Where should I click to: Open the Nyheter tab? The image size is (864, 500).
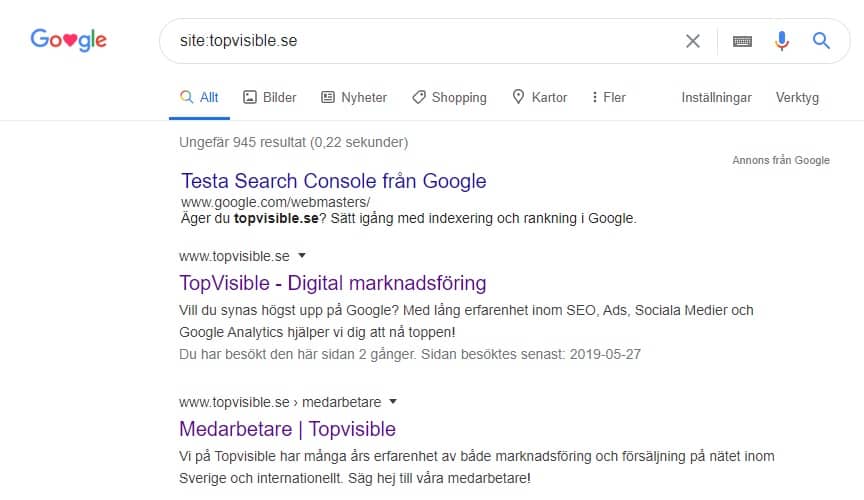354,97
